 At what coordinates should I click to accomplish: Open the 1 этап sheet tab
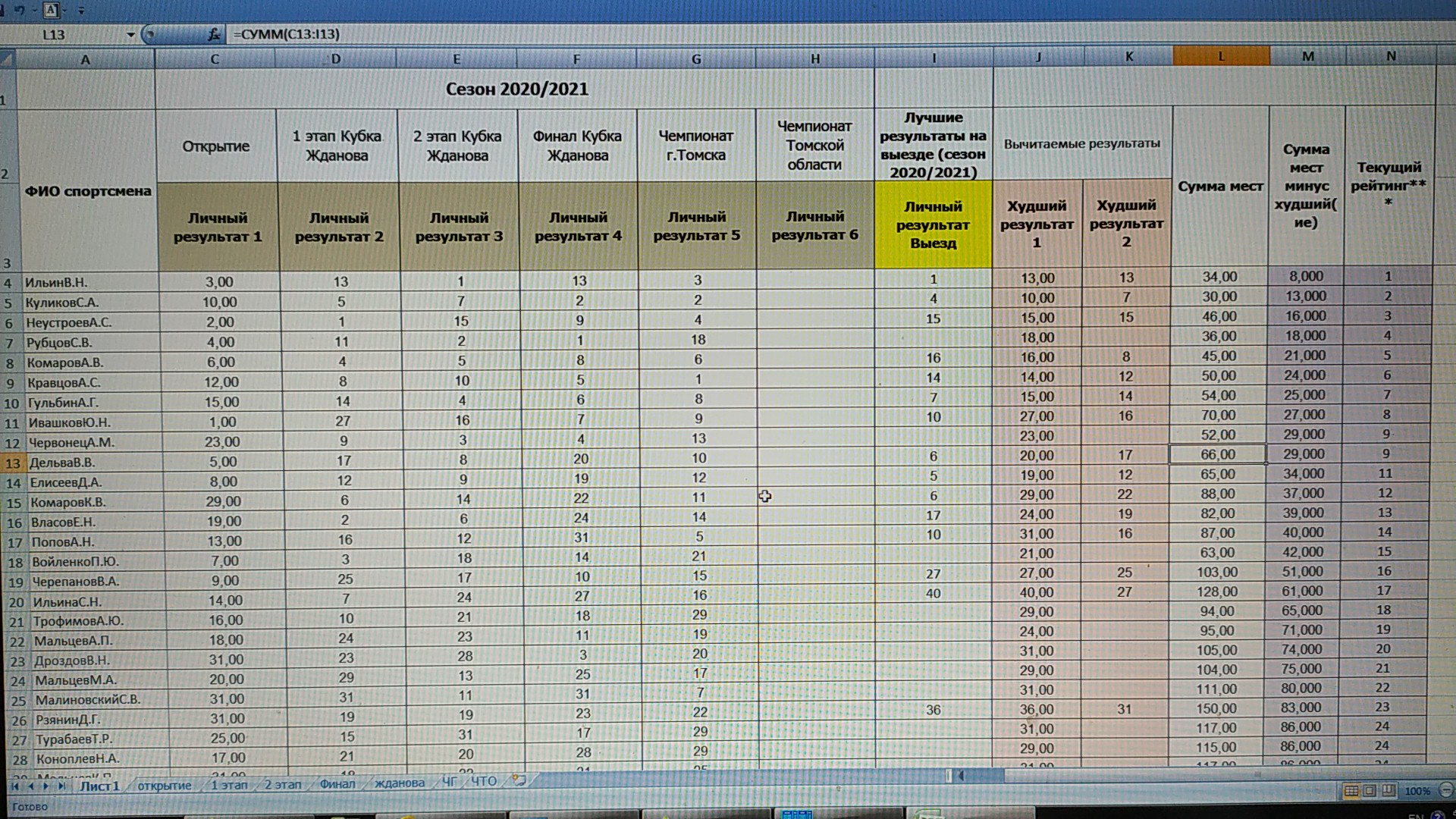(229, 785)
